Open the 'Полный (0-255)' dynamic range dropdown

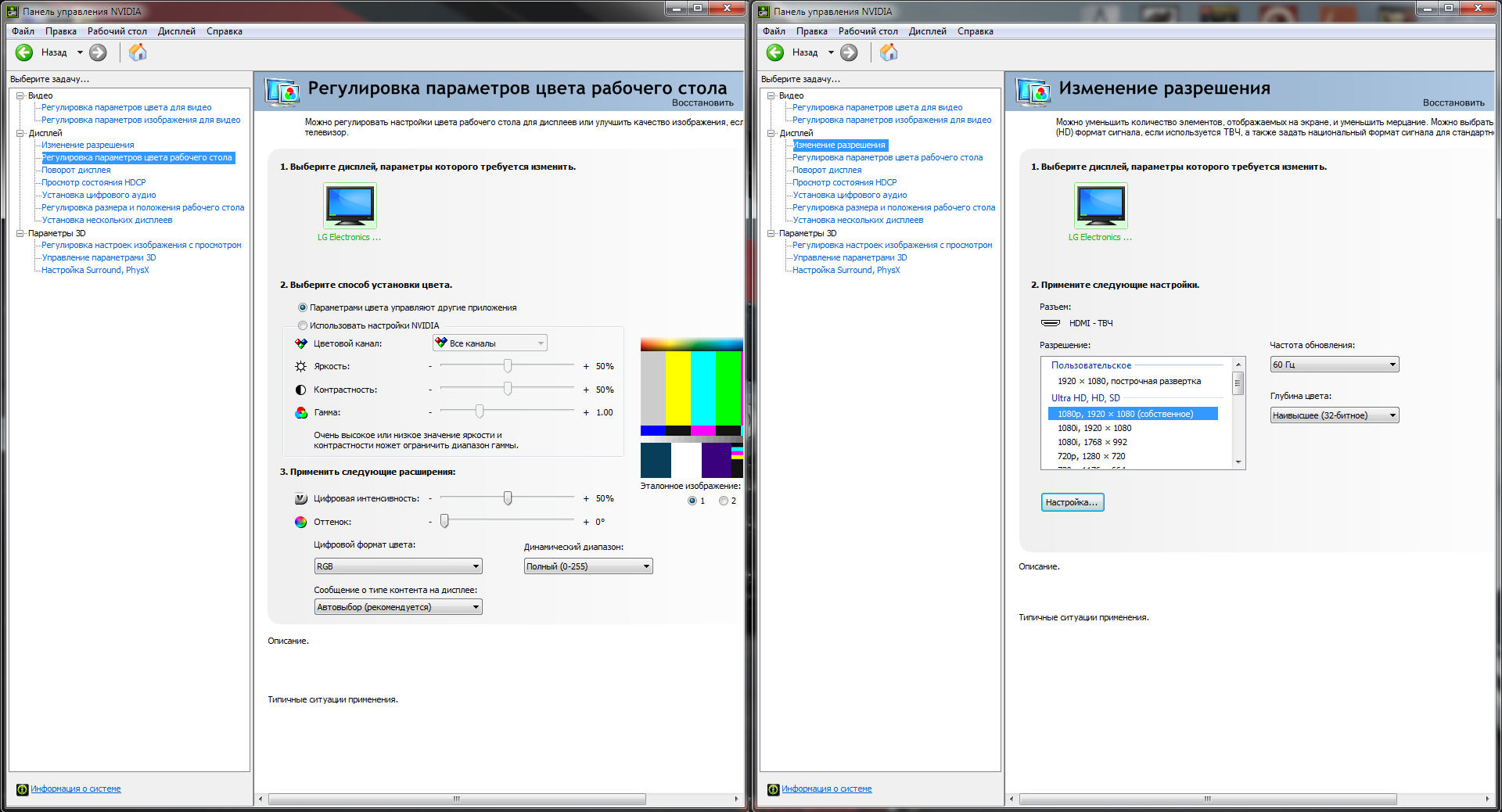588,566
